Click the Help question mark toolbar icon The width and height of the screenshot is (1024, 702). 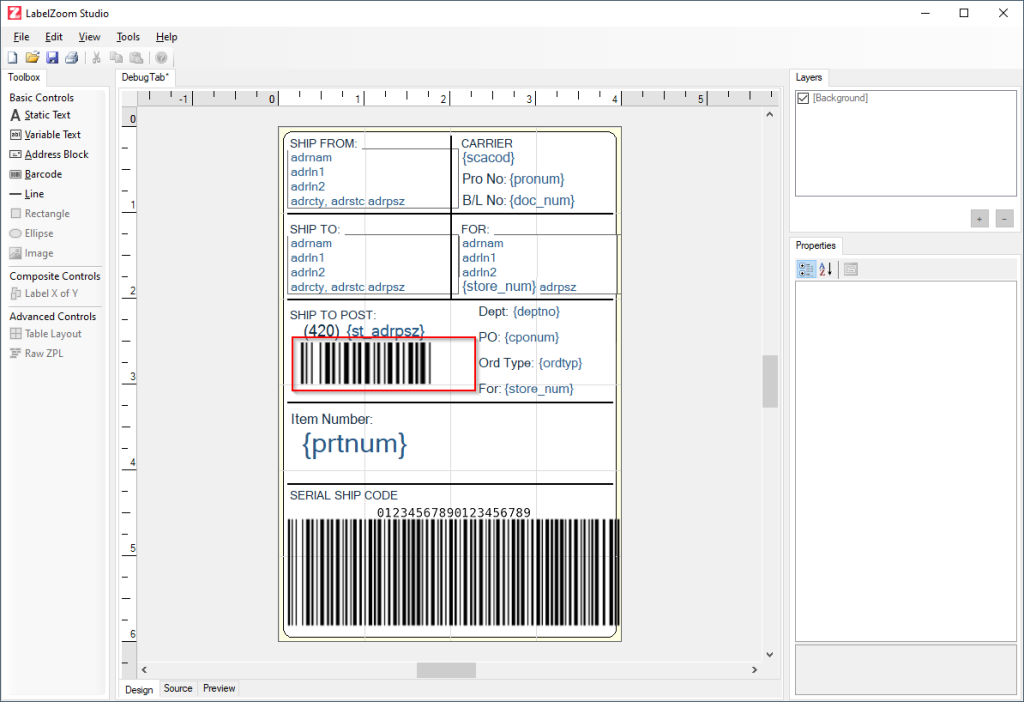point(161,57)
